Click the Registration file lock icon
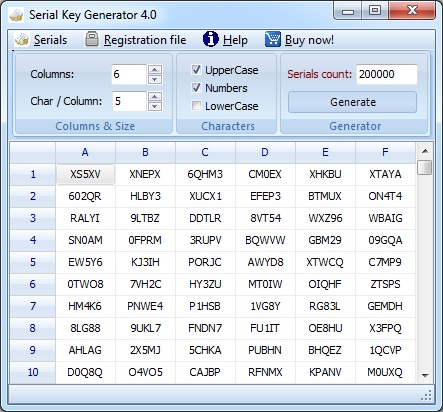Screen dimensions: 443x412 click(x=92, y=39)
